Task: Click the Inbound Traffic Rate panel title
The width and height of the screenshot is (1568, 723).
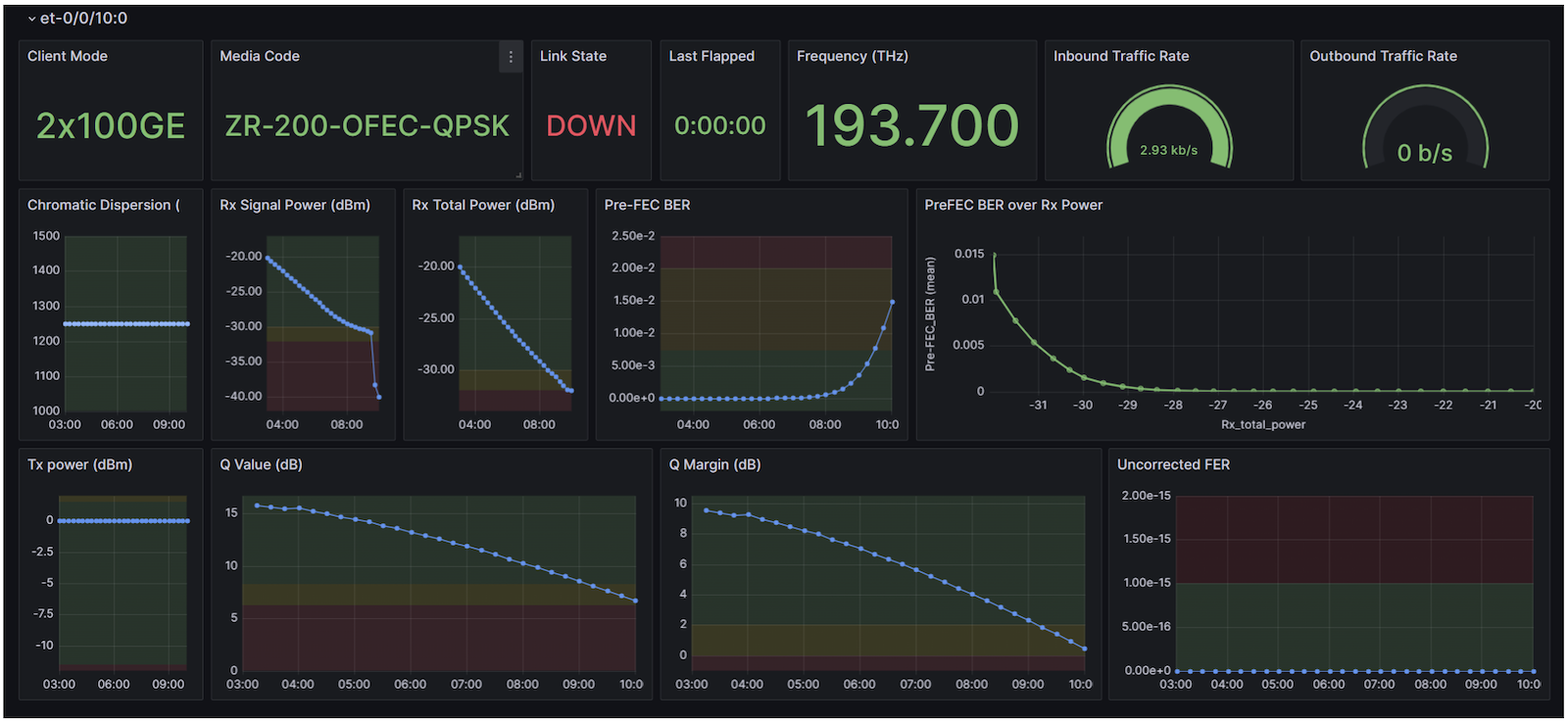Action: 1121,56
